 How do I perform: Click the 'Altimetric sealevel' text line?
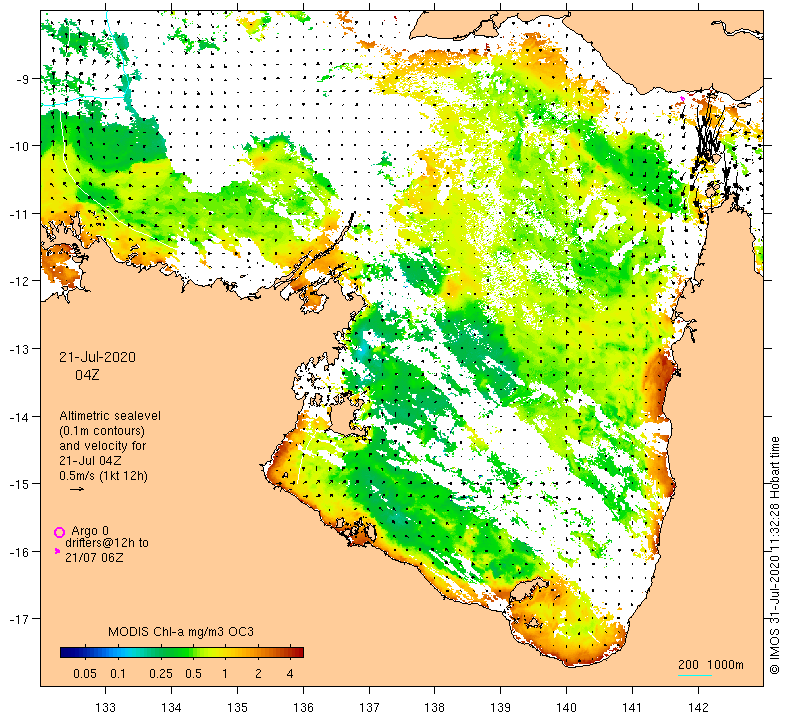(x=110, y=416)
